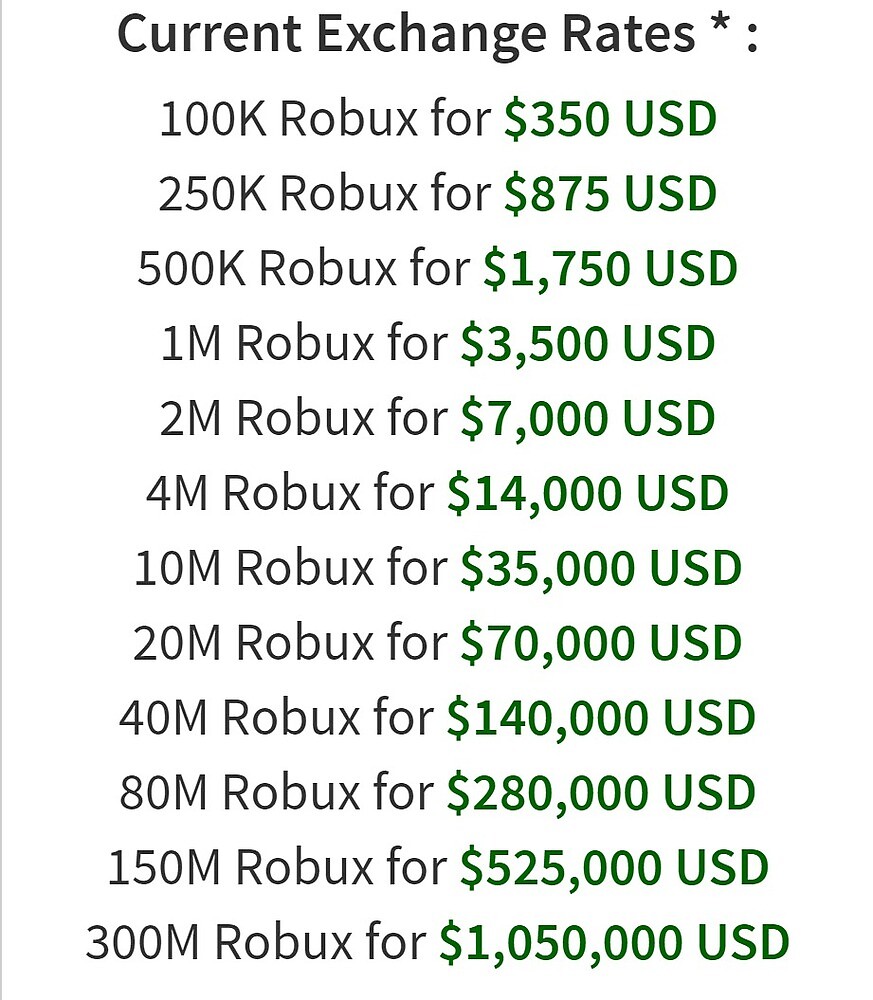The image size is (873, 1000).
Task: Click the $35,000 USD price
Action: (x=600, y=569)
